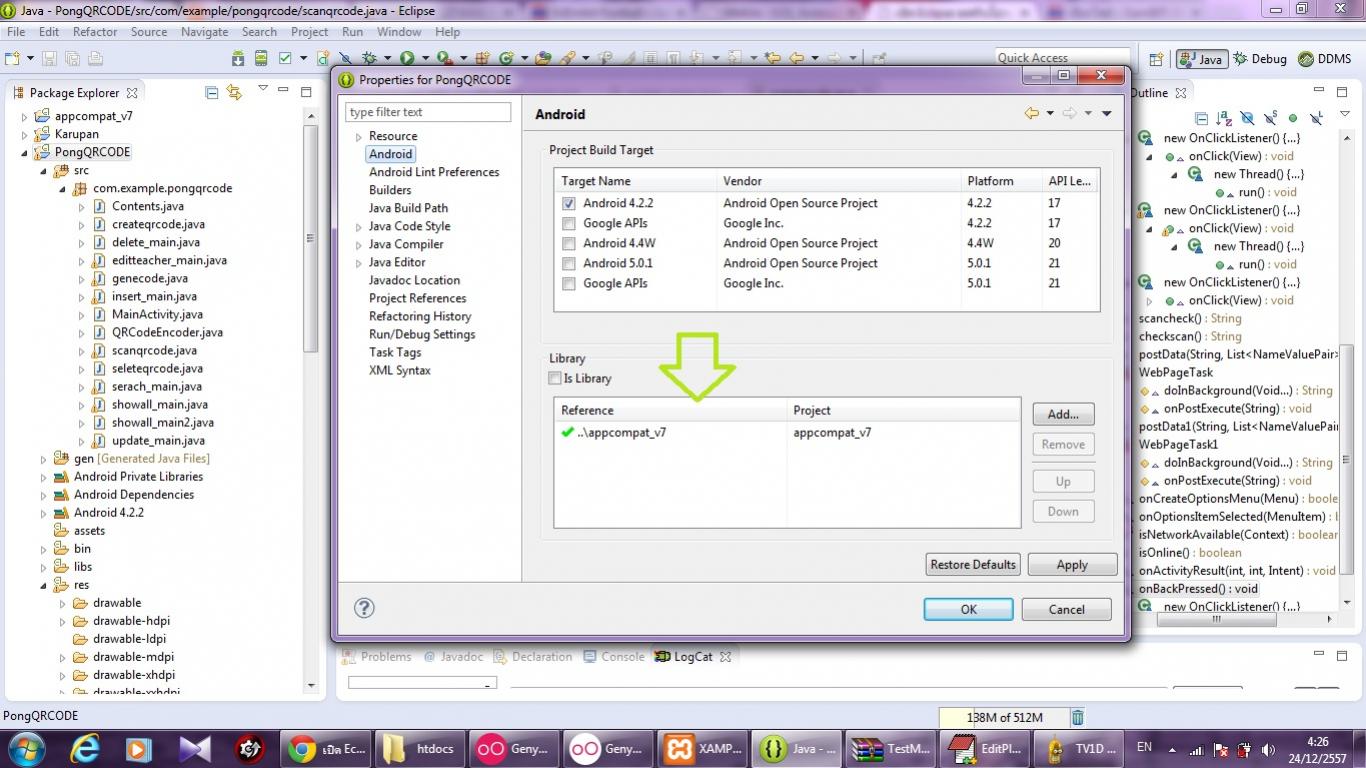This screenshot has height=768, width=1366.
Task: Expand the Resource node in the properties tree
Action: [x=358, y=137]
